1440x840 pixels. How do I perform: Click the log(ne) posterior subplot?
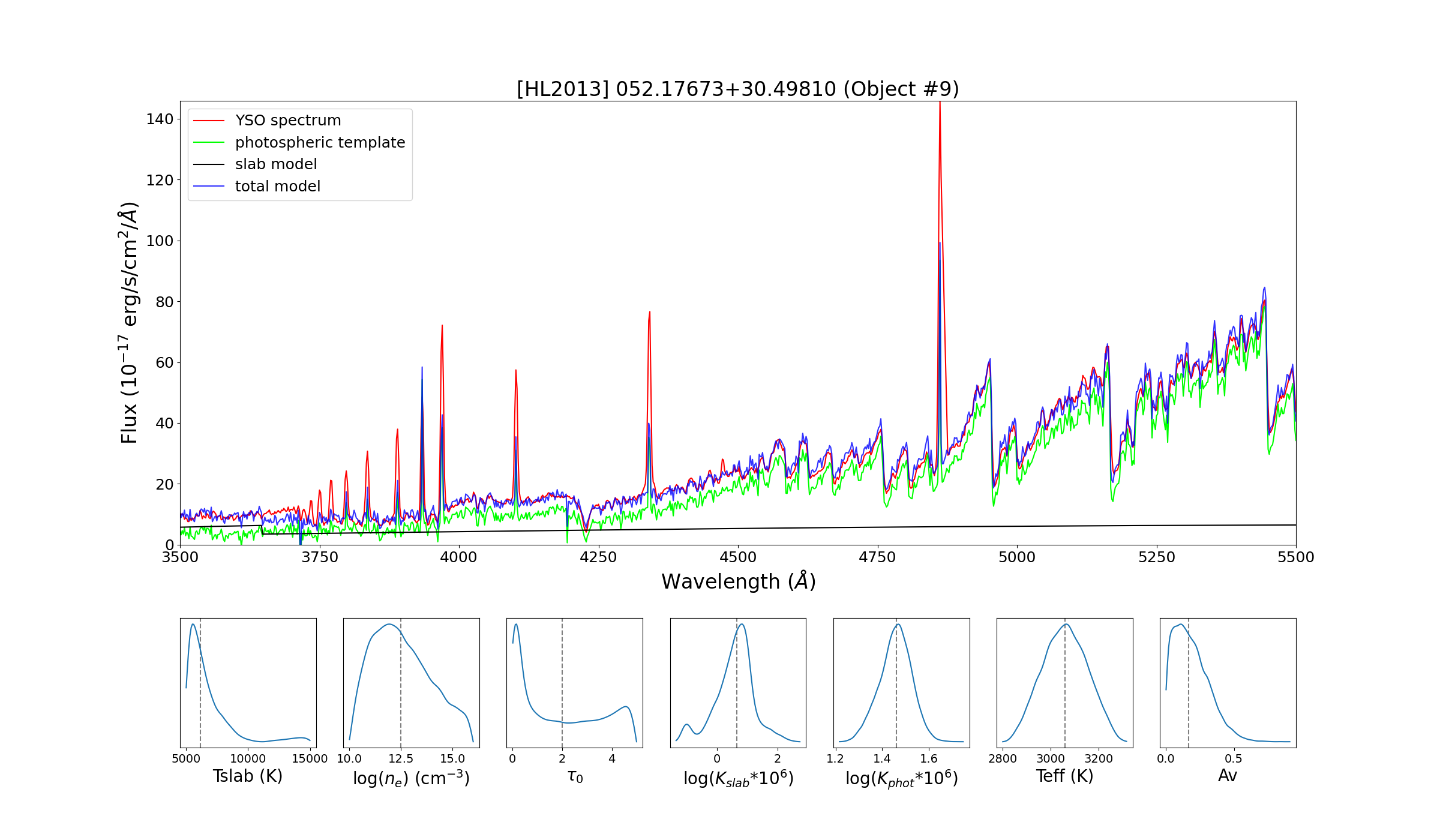(411, 683)
